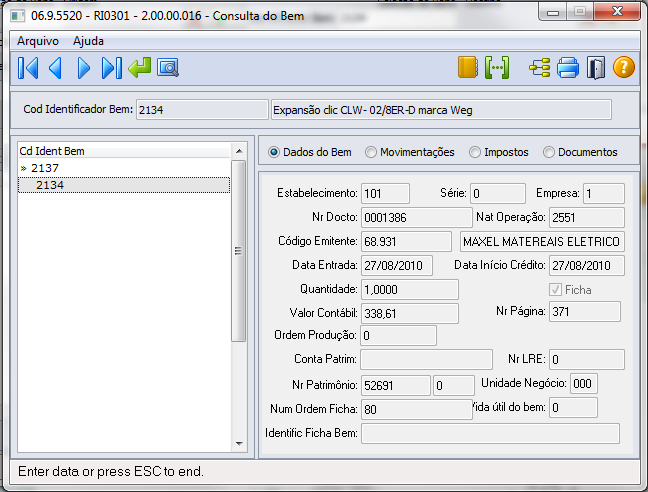Open the Ajuda menu

(88, 41)
